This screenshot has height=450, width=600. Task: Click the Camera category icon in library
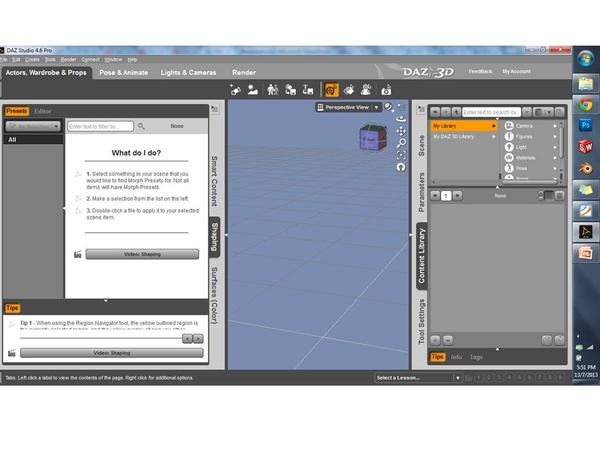pyautogui.click(x=509, y=126)
